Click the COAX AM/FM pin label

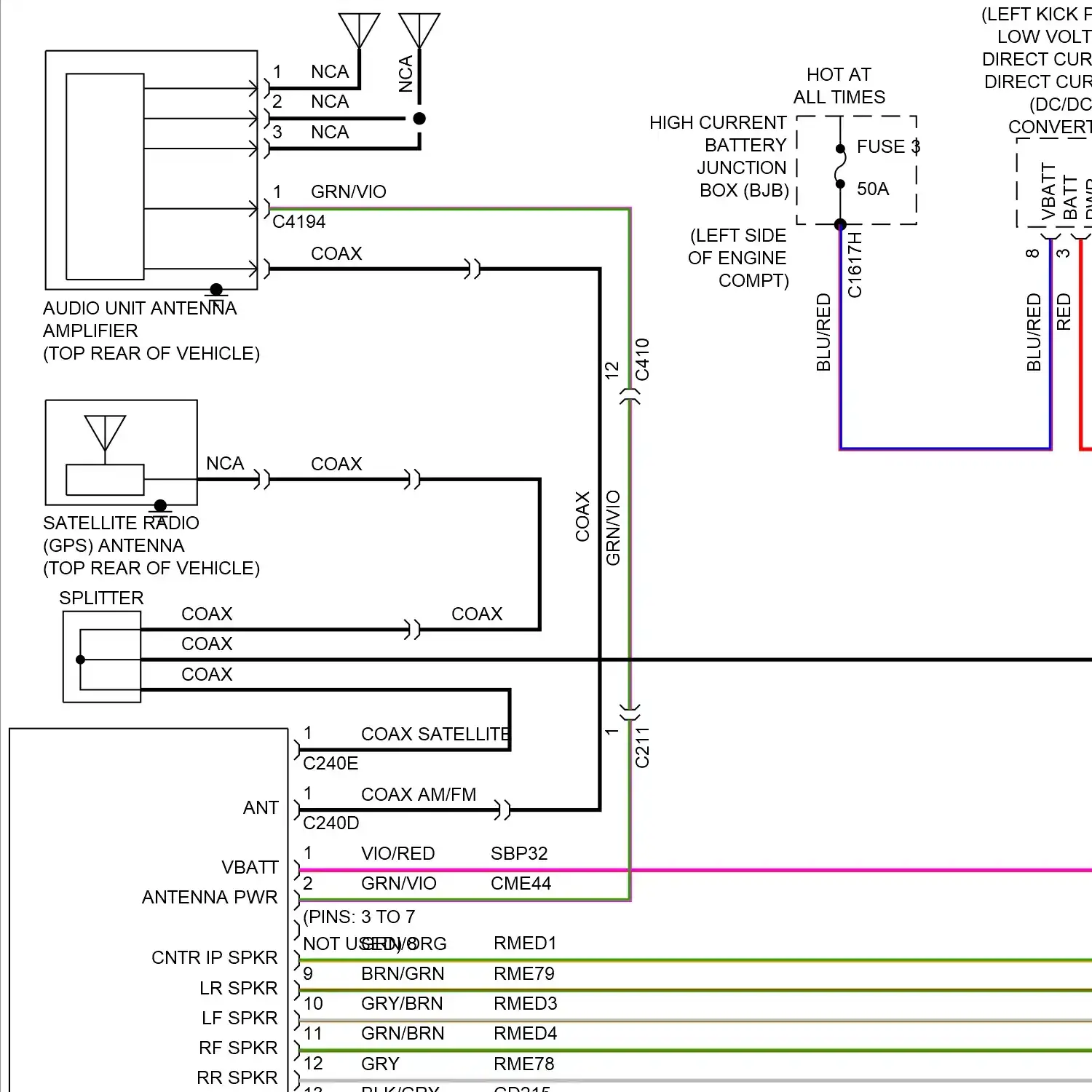point(419,794)
